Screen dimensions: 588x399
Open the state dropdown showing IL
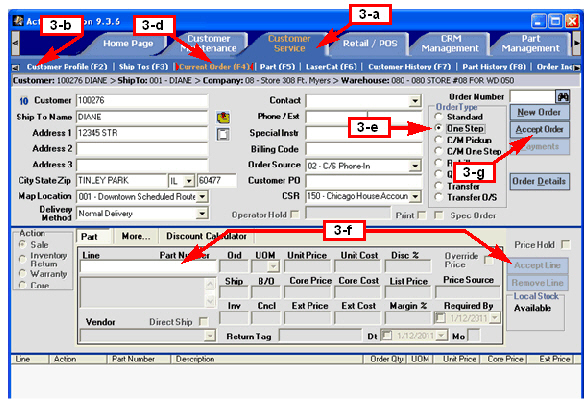[x=189, y=181]
